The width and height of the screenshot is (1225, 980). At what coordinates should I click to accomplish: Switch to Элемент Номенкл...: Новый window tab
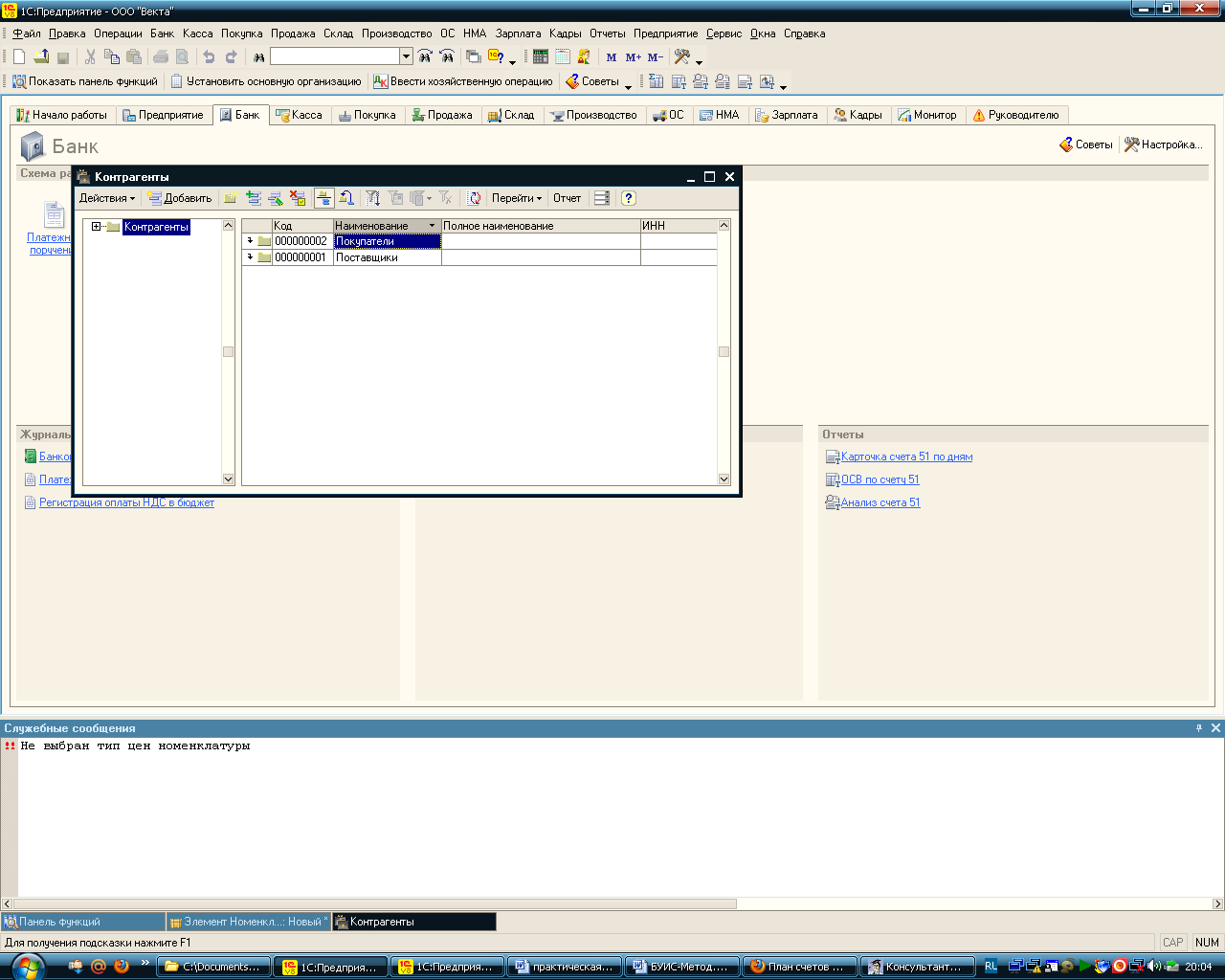pyautogui.click(x=249, y=922)
